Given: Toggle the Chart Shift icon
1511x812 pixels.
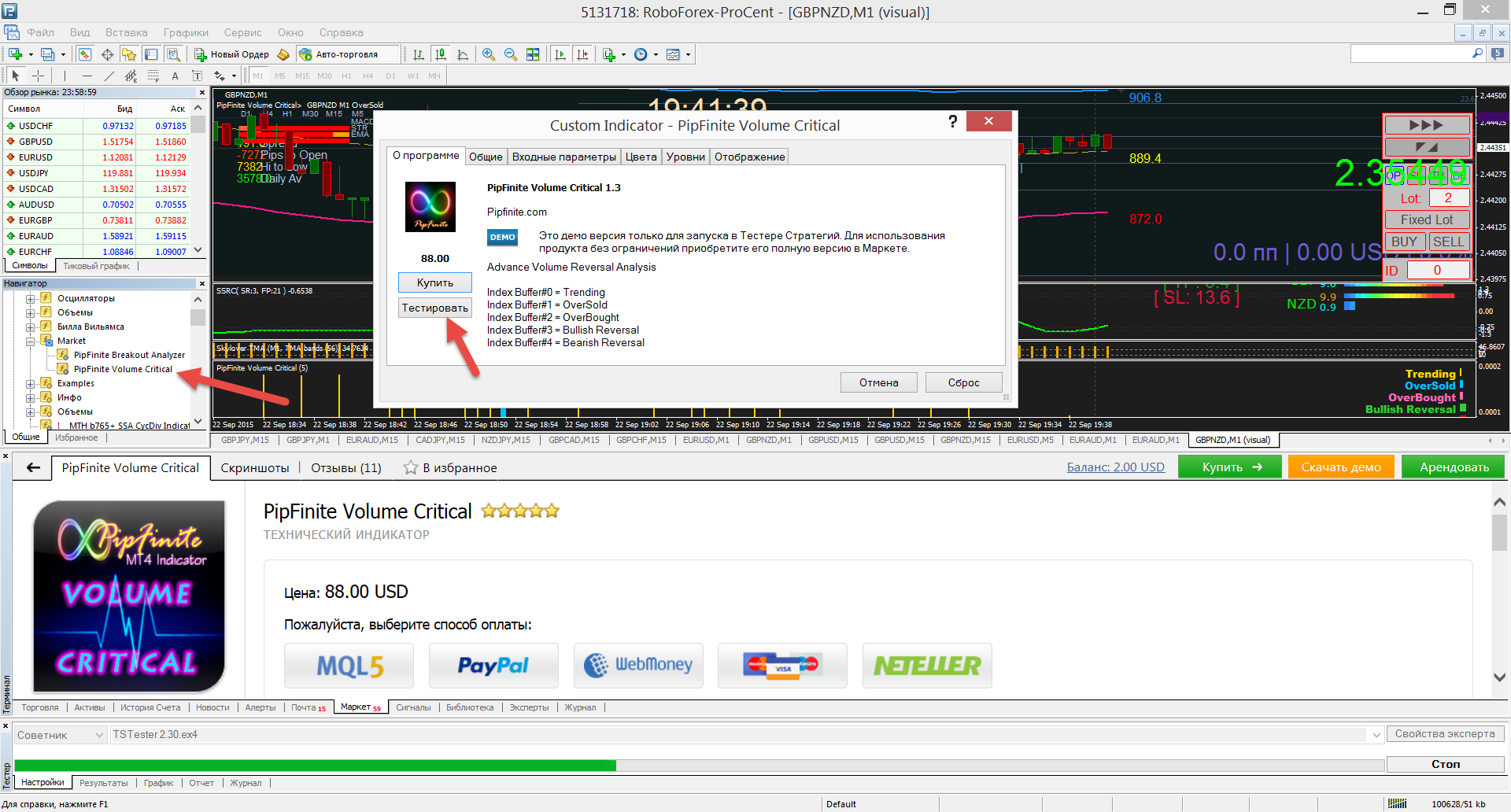Looking at the screenshot, I should [582, 54].
